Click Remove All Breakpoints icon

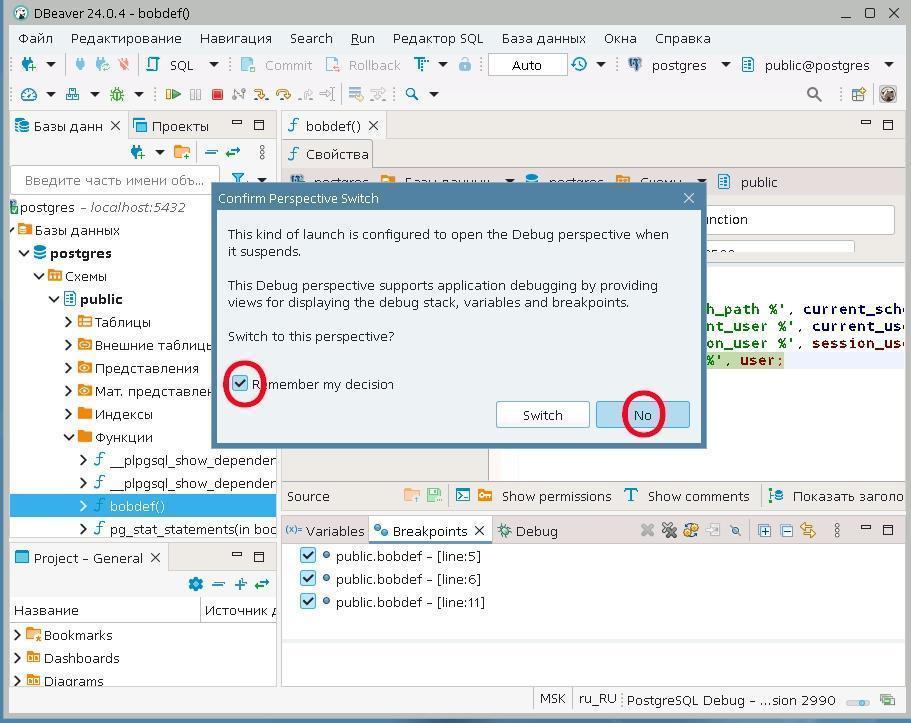pyautogui.click(x=669, y=531)
